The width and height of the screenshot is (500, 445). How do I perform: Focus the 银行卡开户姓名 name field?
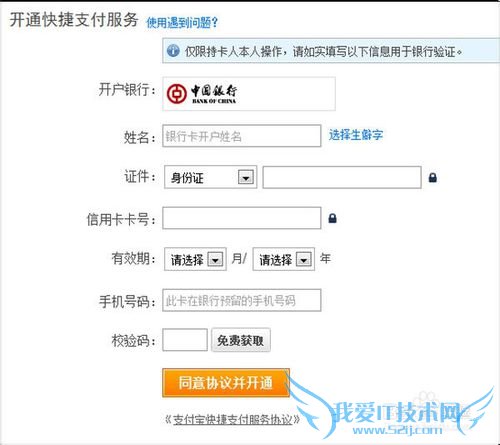click(x=242, y=136)
